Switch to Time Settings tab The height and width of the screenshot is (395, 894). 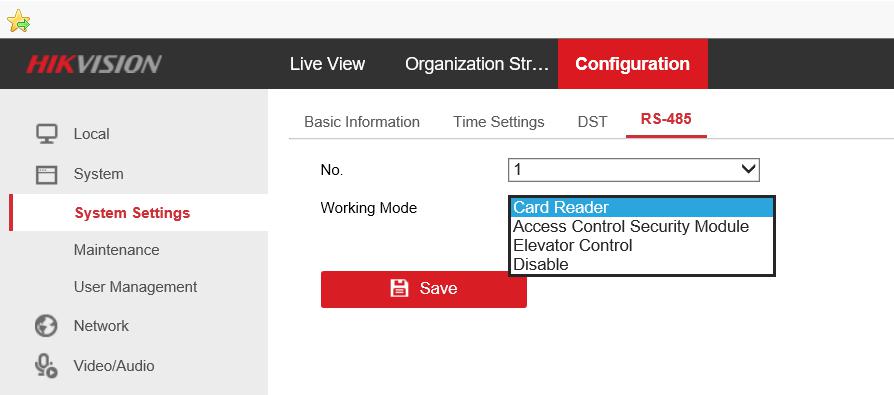click(499, 122)
